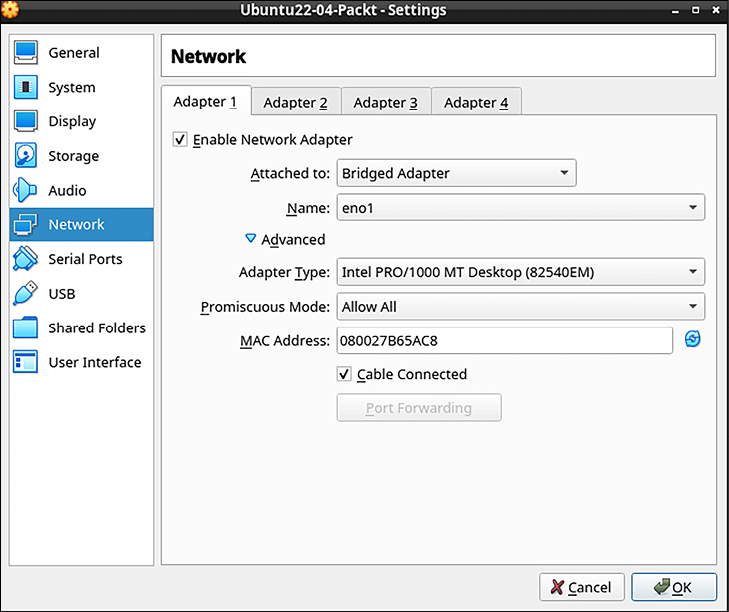The width and height of the screenshot is (729, 612).
Task: Click the VirtualBox gear icon in title bar
Action: (10, 9)
